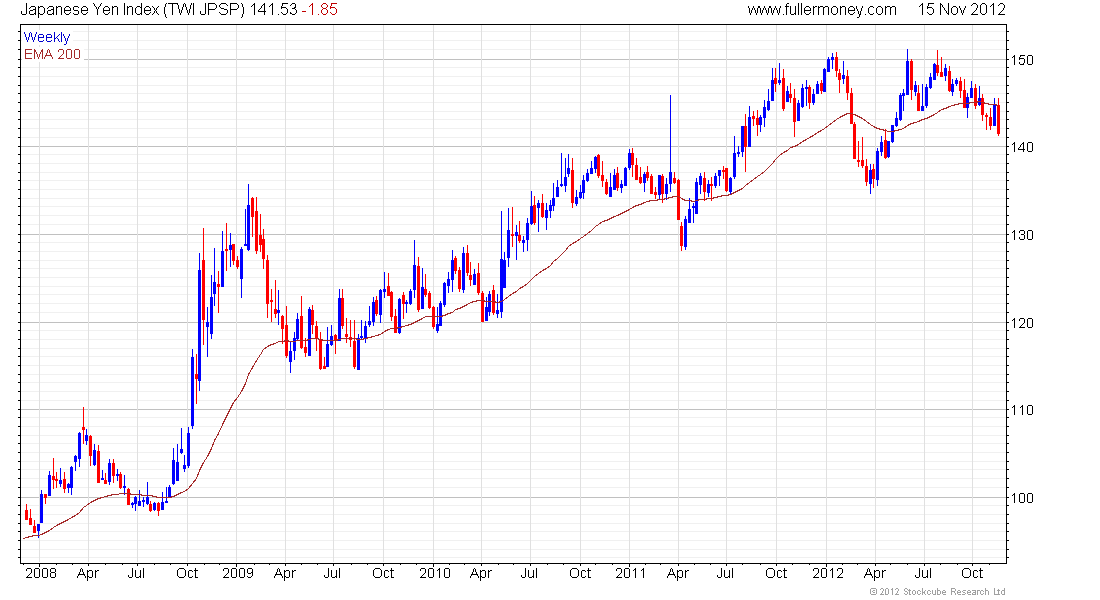Click the date '15 Nov 2012'
This screenshot has width=1100, height=600.
(x=961, y=10)
